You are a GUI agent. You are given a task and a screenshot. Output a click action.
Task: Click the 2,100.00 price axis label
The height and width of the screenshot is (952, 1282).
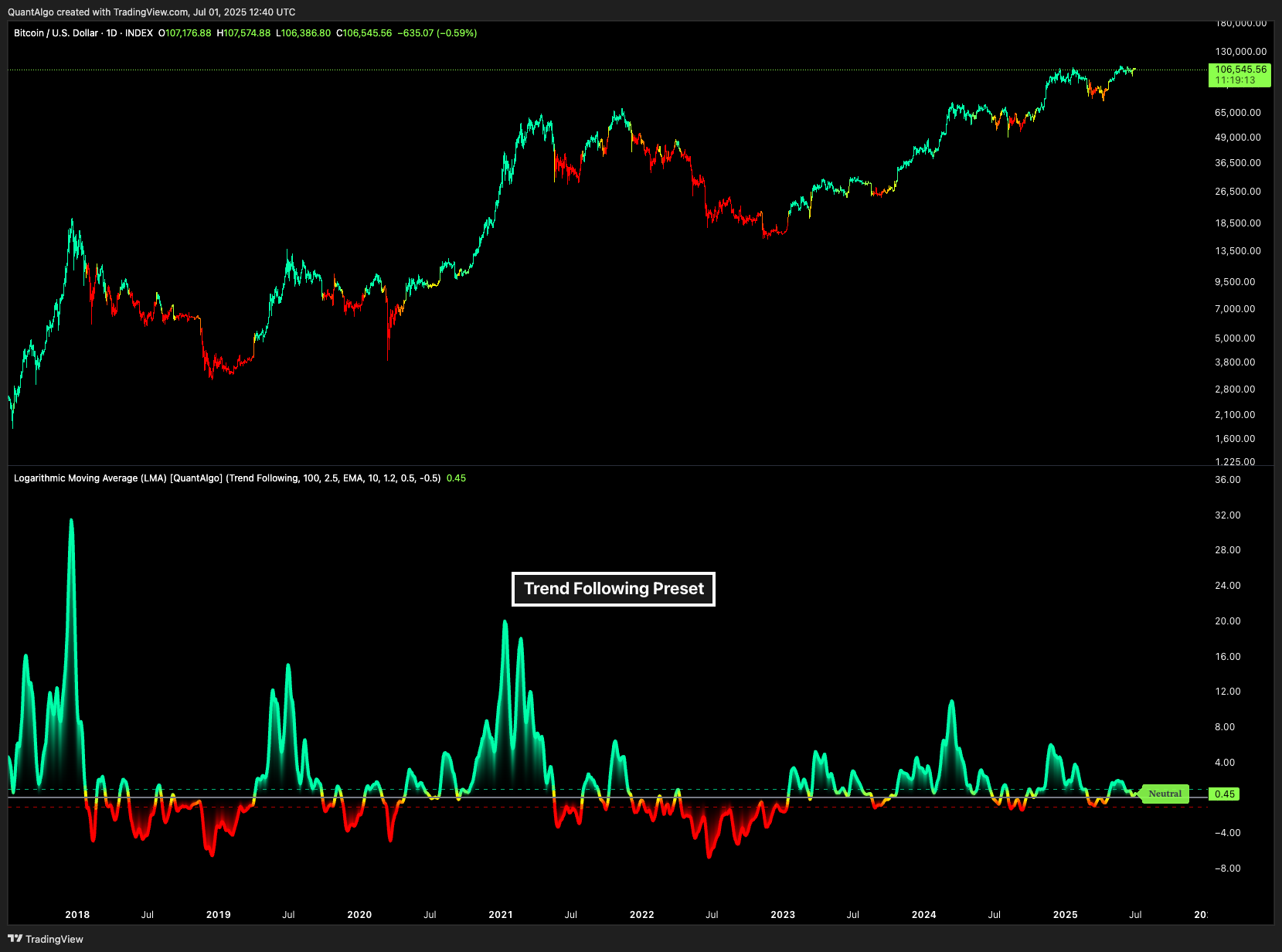(x=1235, y=415)
